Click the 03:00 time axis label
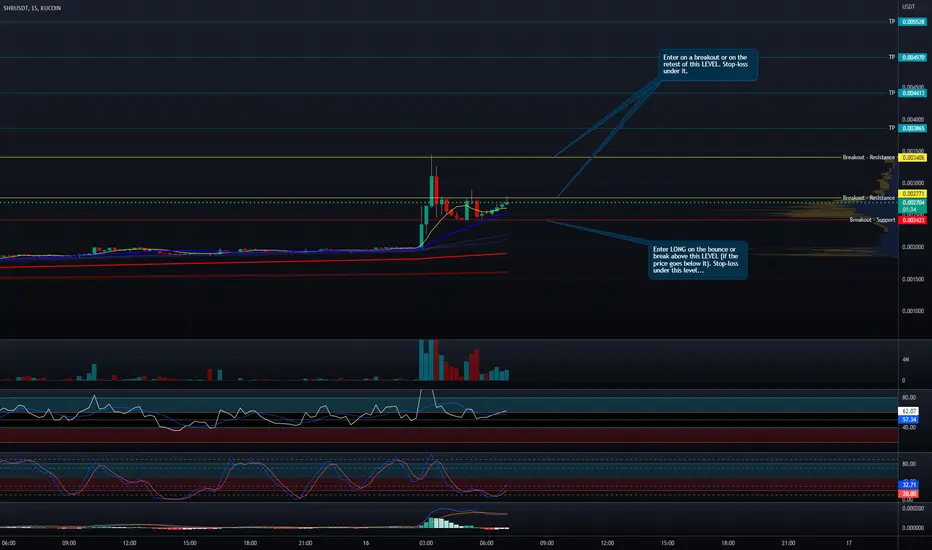This screenshot has width=932, height=550. 426,543
